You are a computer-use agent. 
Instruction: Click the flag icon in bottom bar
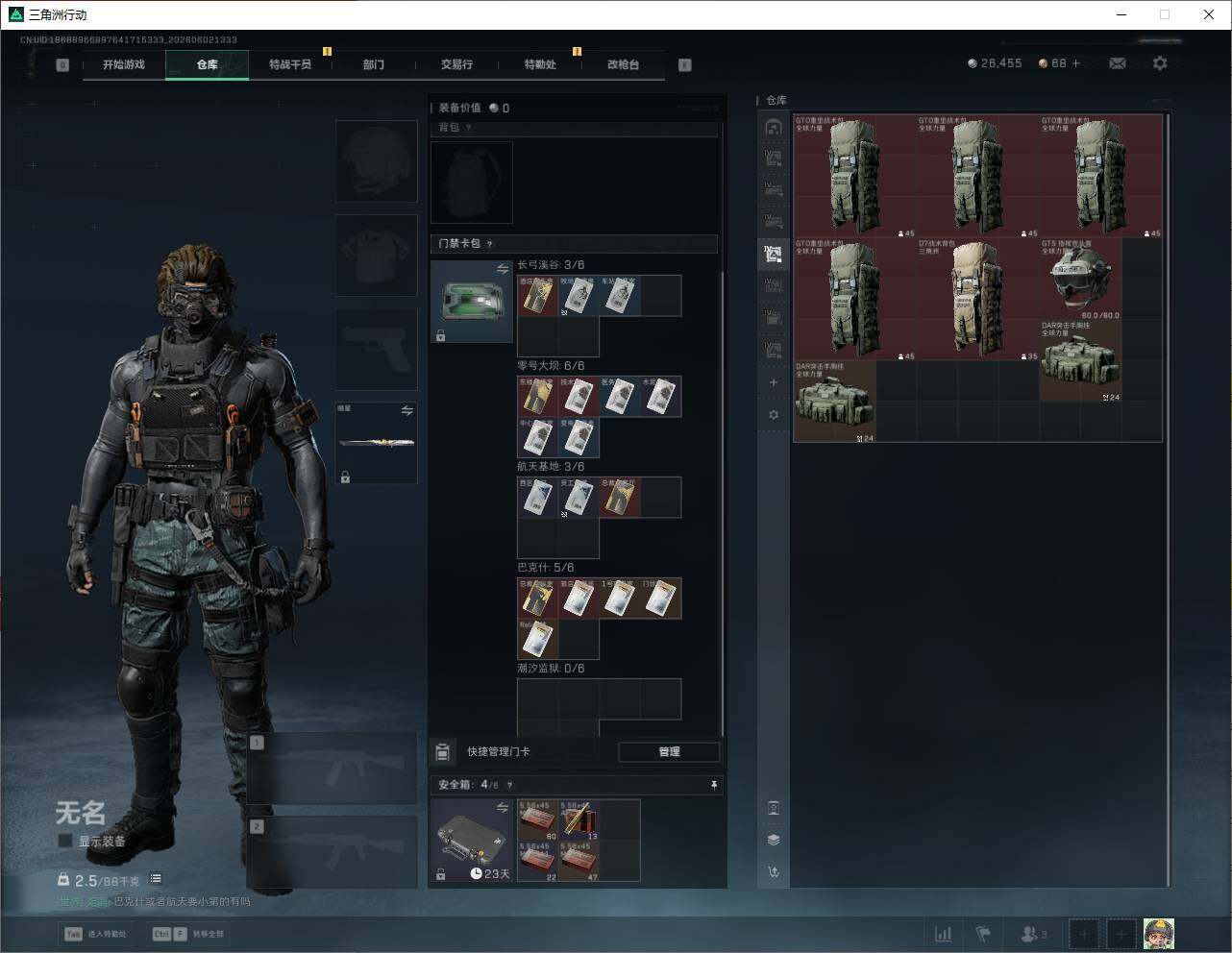click(983, 934)
